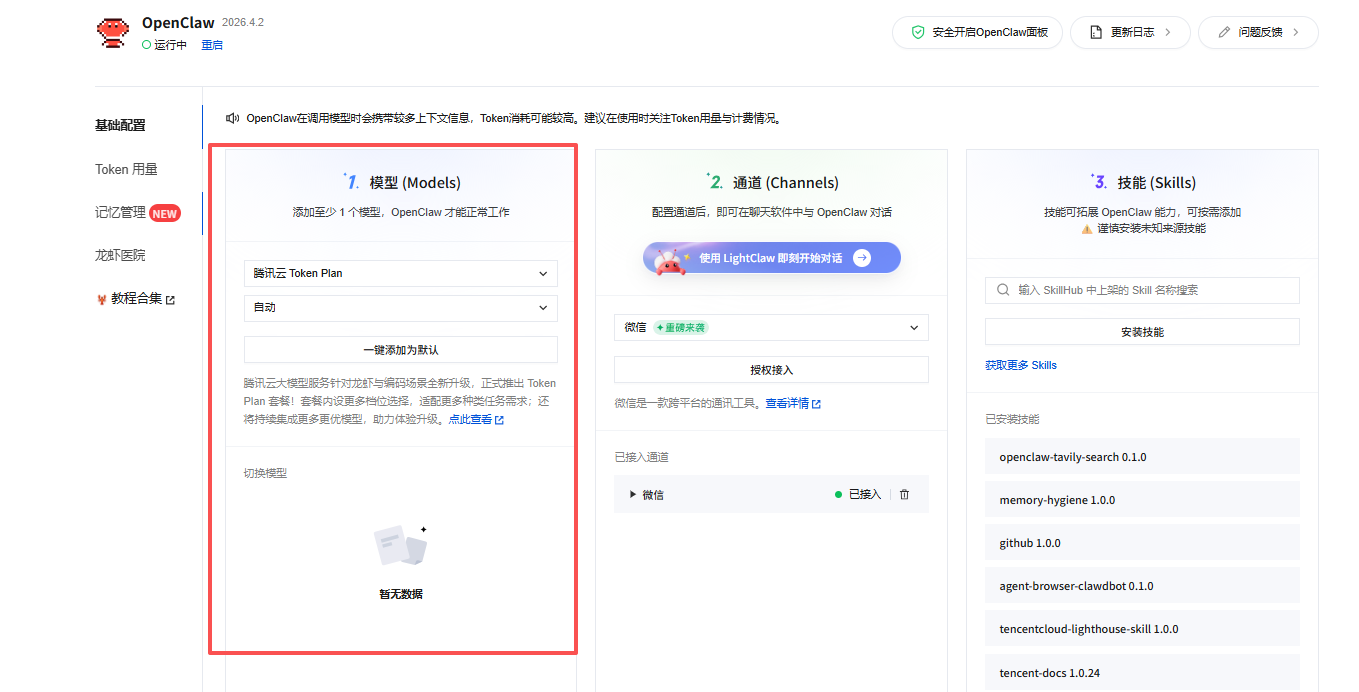Click the NEW badge next to 记忆管理

pos(165,213)
